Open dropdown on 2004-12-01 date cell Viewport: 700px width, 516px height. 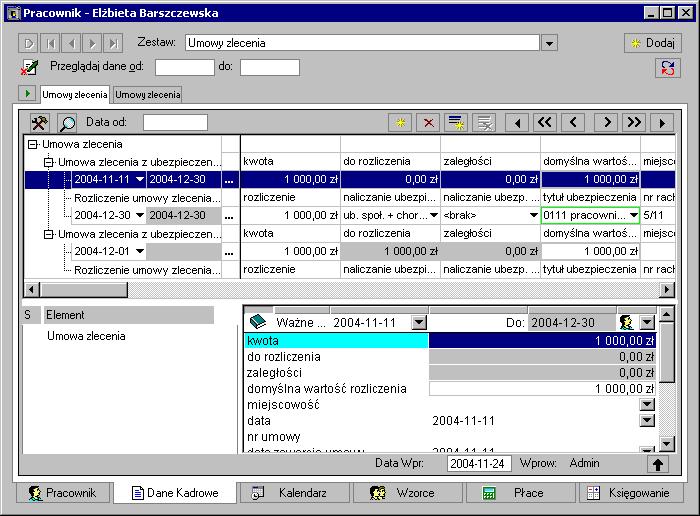pyautogui.click(x=140, y=251)
